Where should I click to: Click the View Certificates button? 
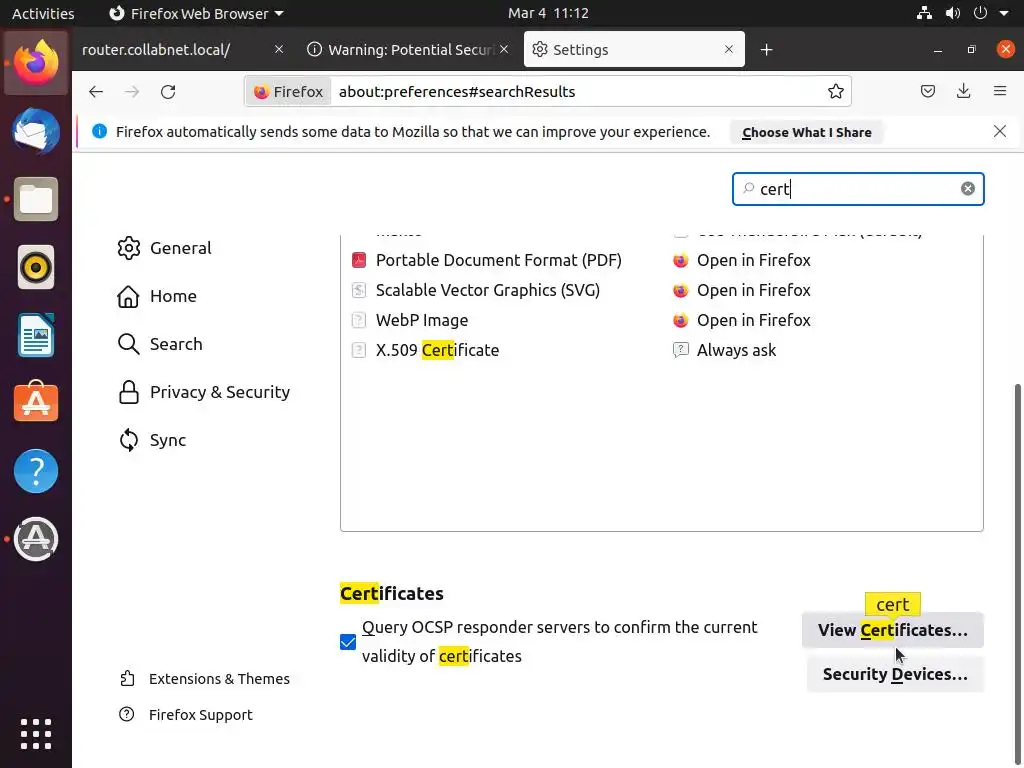(892, 630)
